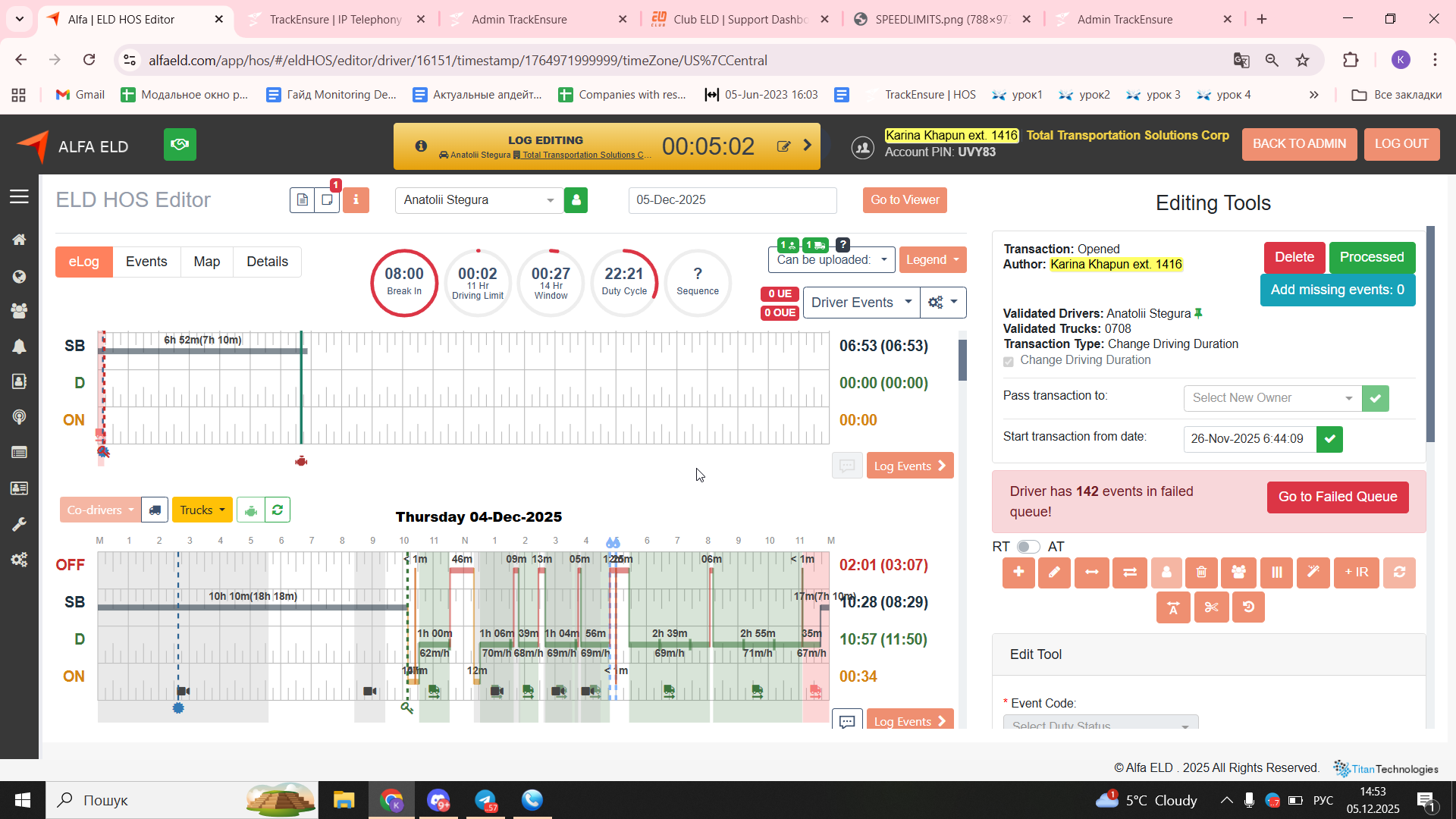1456x819 pixels.
Task: Click the 05-Dec-2025 date field
Action: 732,200
